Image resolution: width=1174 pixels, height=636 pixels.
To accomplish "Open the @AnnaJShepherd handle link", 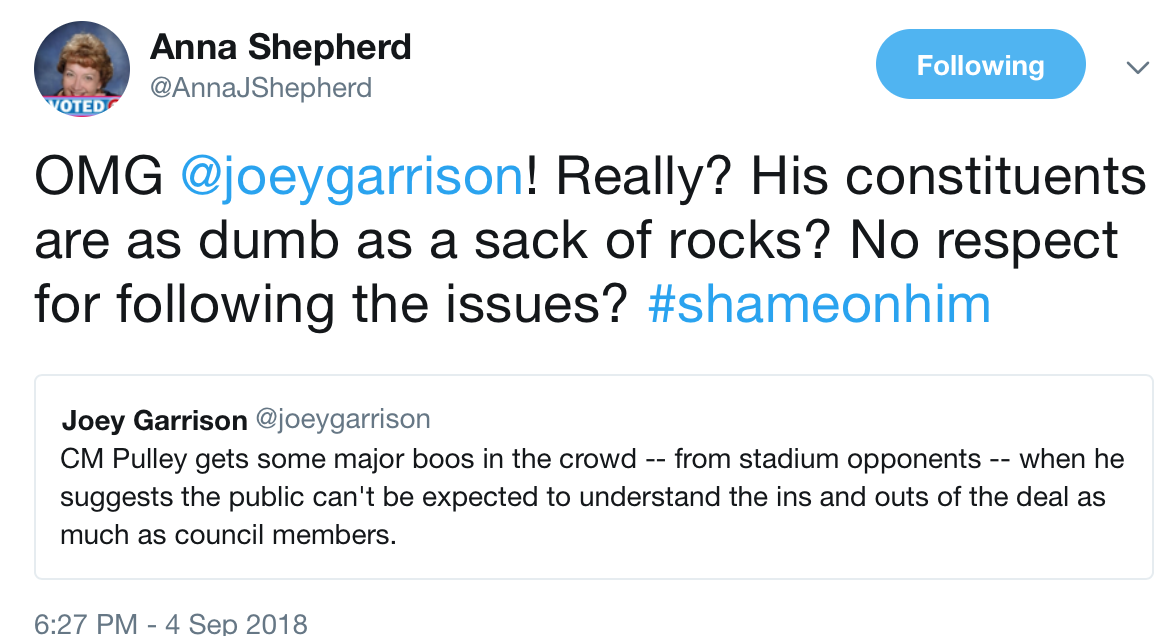I will [x=260, y=88].
